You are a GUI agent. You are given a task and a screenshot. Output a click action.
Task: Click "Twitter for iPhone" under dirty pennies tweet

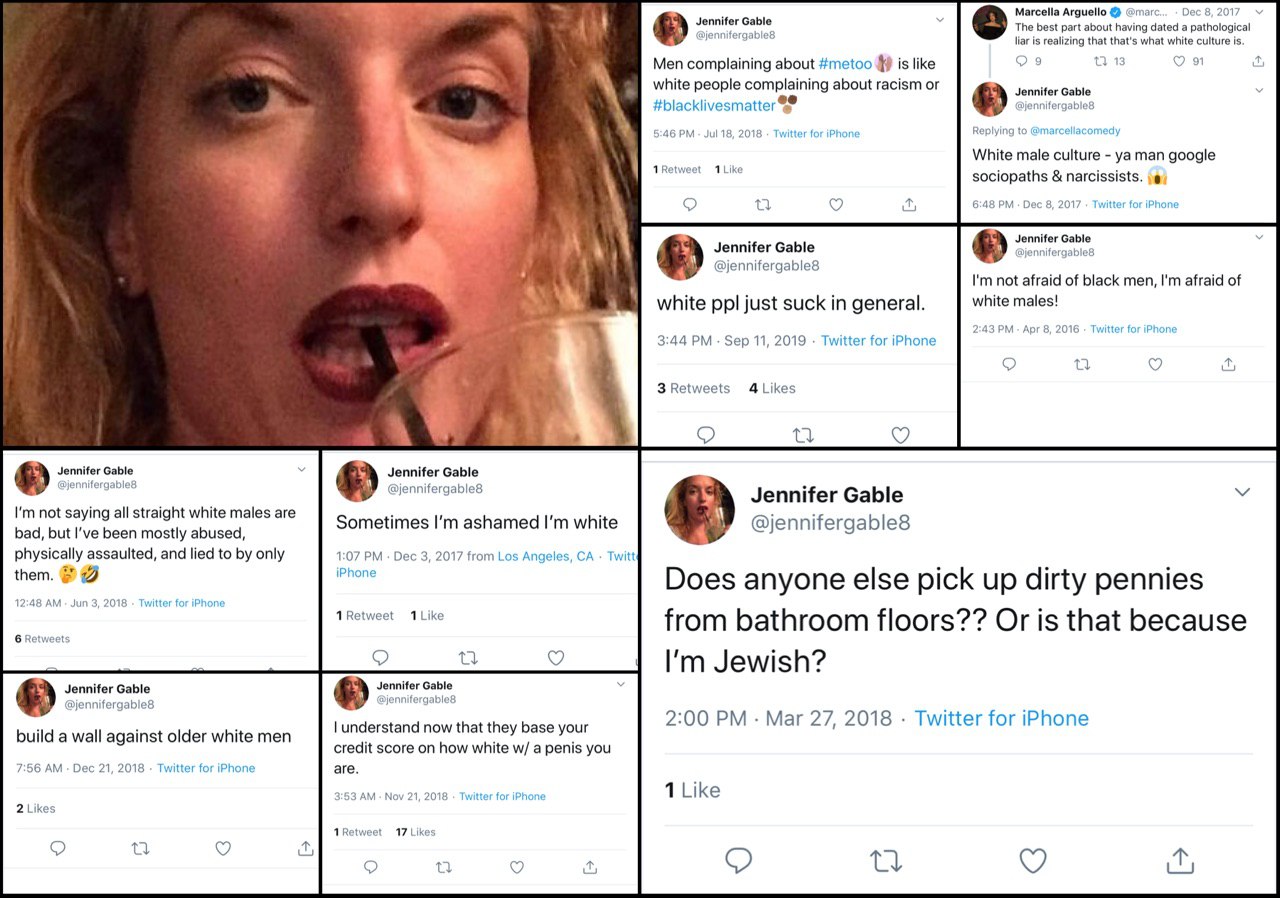(1001, 718)
